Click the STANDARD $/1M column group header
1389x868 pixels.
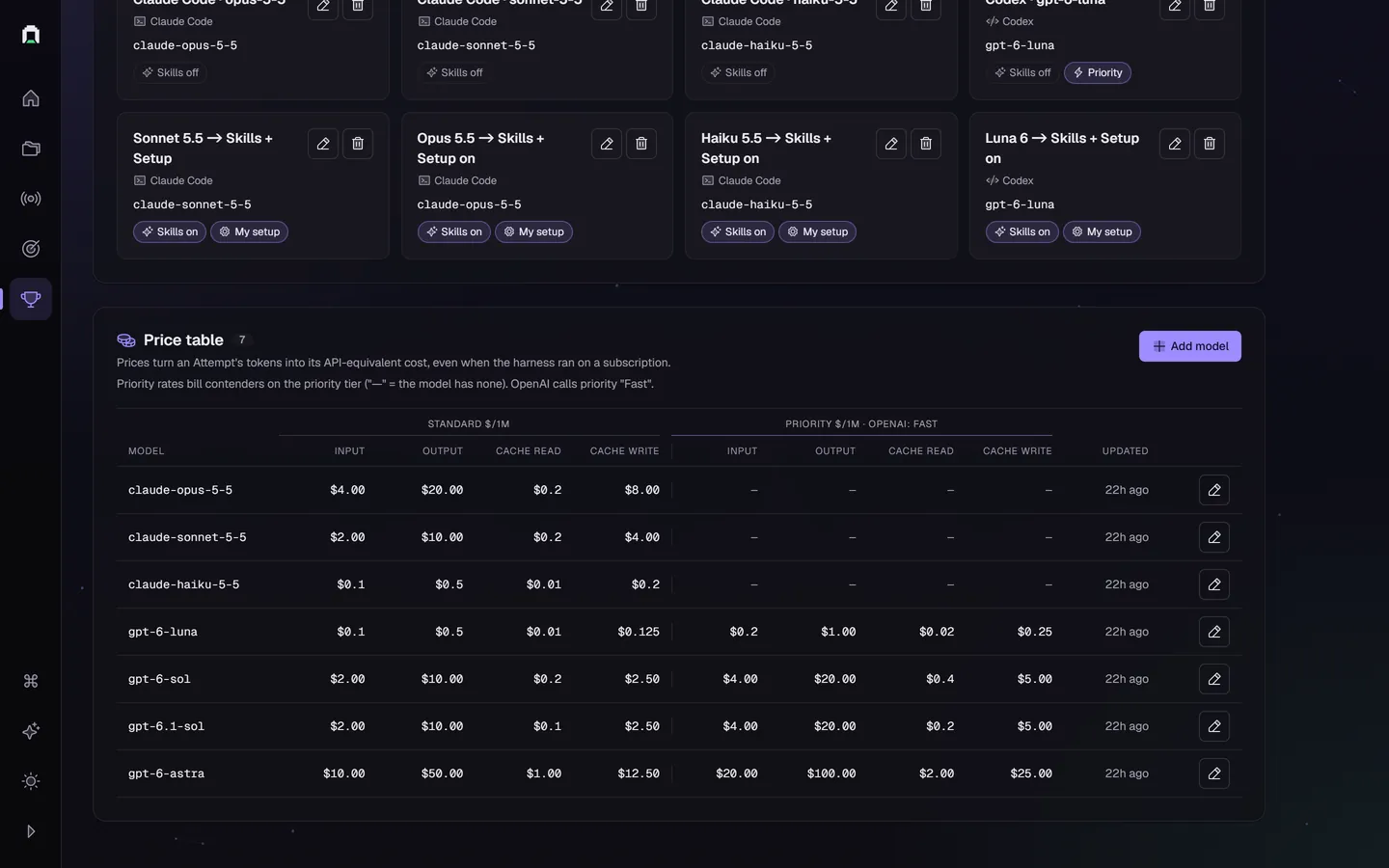pos(469,424)
